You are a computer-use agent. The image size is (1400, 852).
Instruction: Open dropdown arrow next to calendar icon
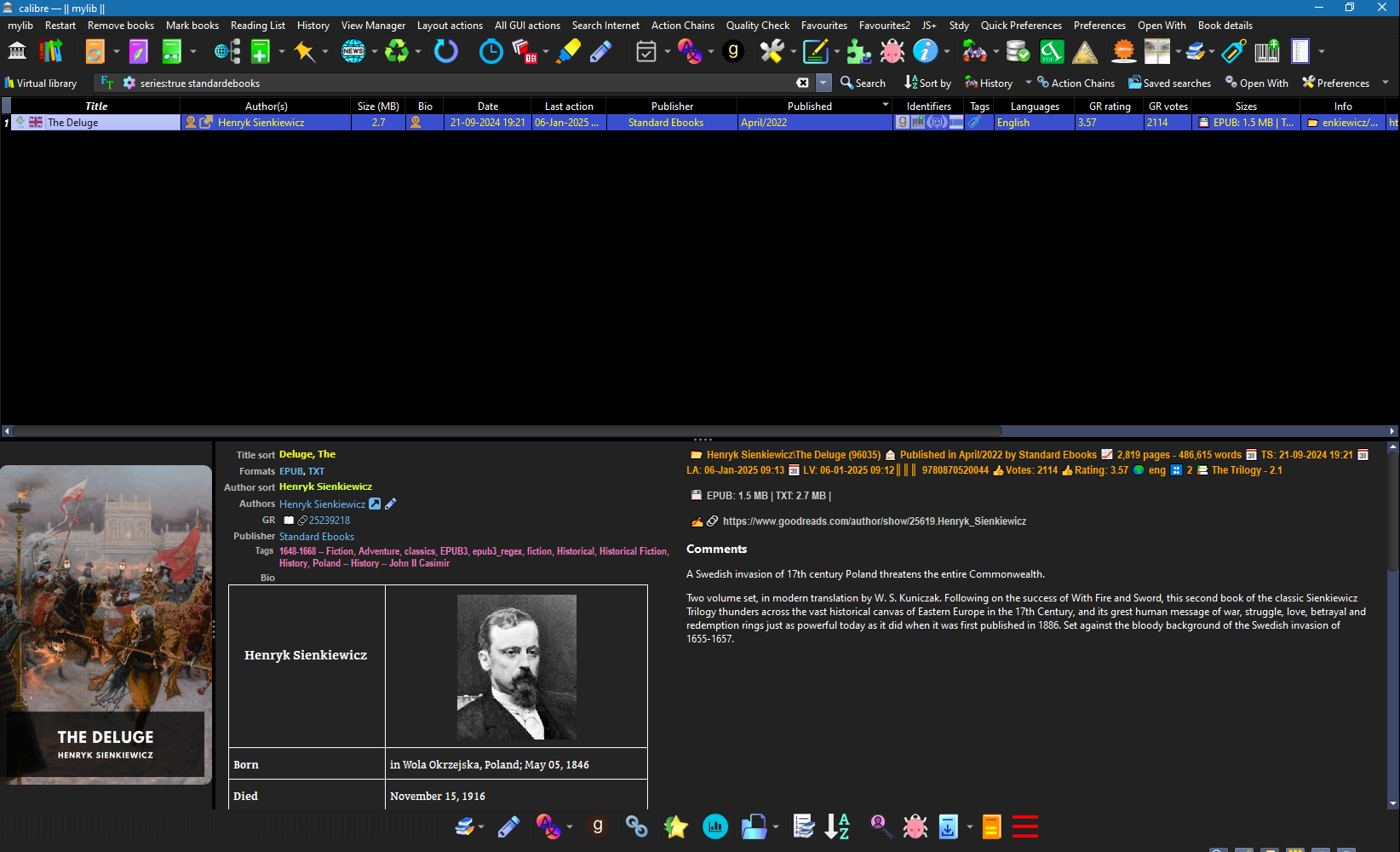668,52
